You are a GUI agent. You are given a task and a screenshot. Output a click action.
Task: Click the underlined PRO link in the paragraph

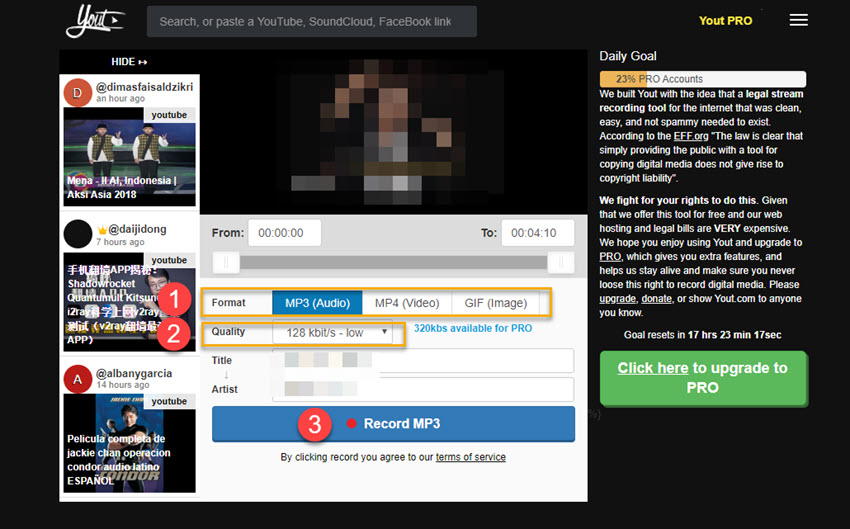pyautogui.click(x=610, y=256)
